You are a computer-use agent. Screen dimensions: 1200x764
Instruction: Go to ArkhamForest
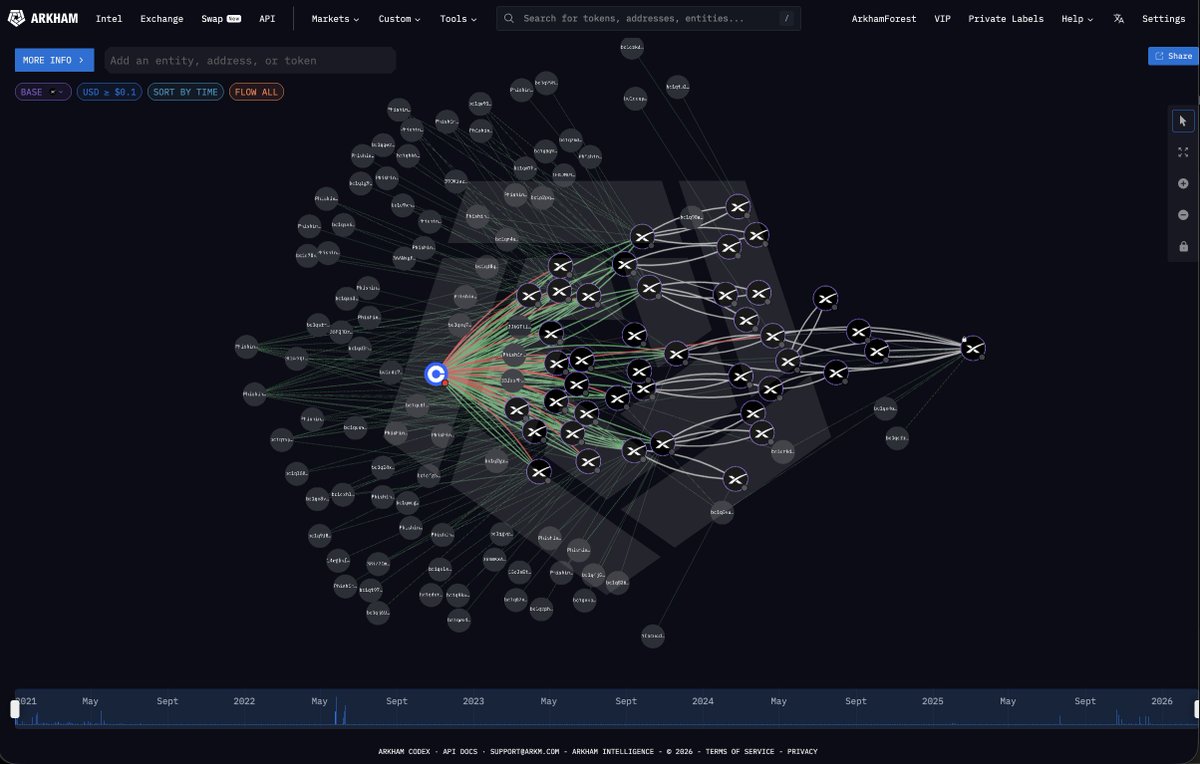click(x=885, y=19)
